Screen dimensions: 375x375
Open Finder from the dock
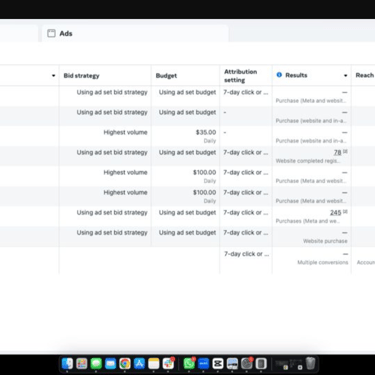coord(67,363)
